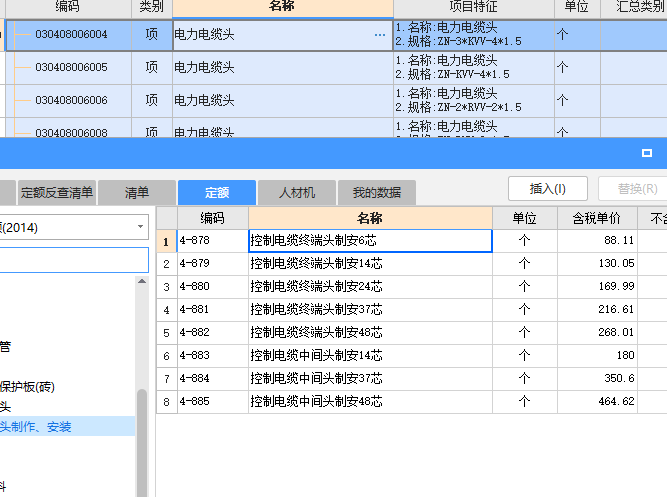Viewport: 667px width, 497px height.
Task: Click the 插入(I) button
Action: click(x=548, y=189)
